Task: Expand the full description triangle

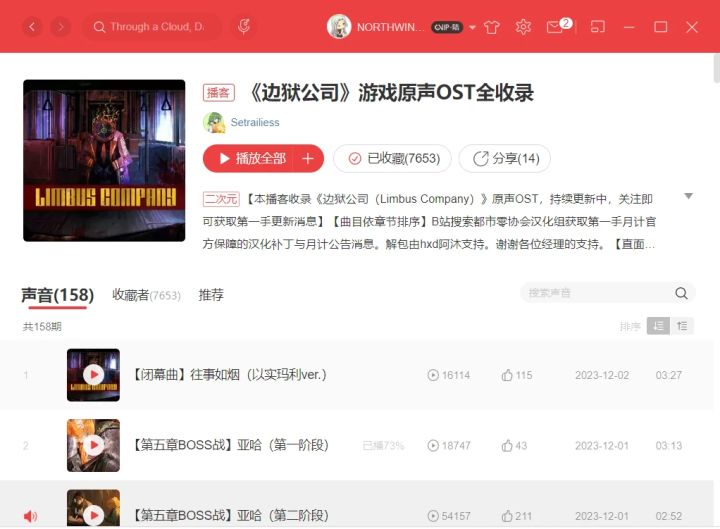Action: point(688,196)
